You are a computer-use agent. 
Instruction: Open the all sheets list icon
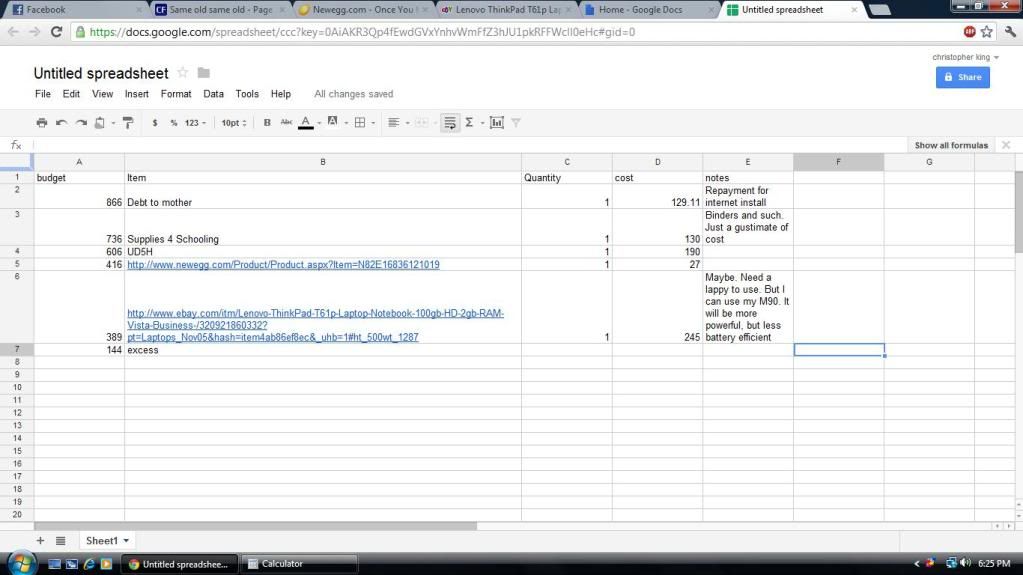[61, 540]
